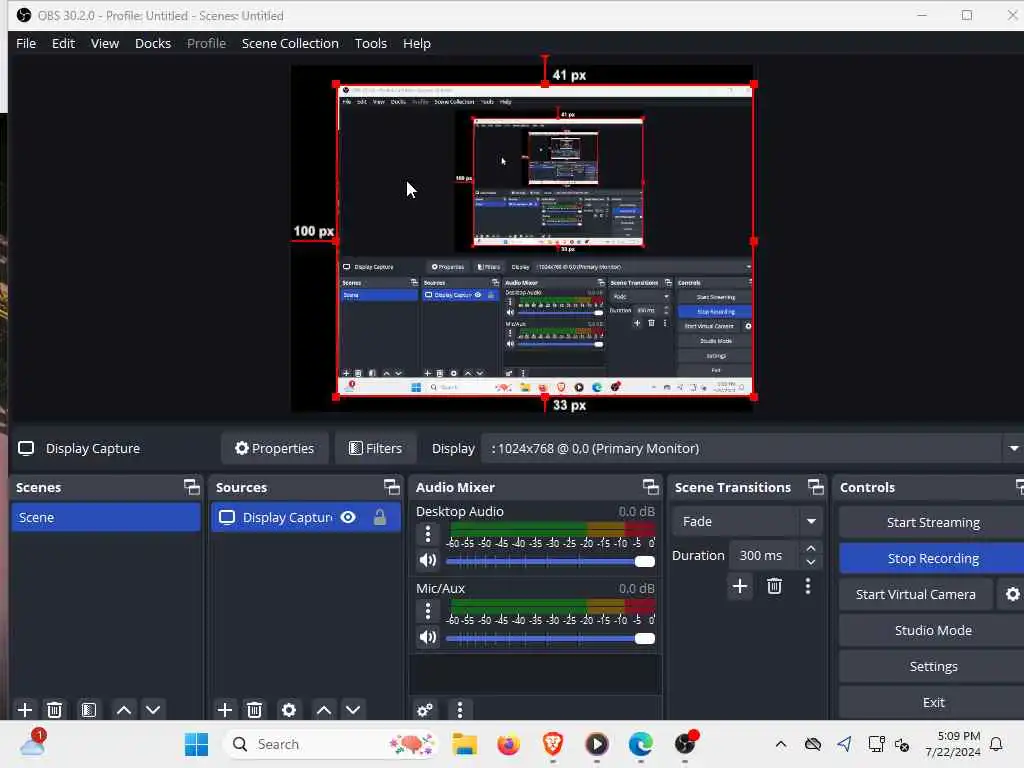Move source down in Sources panel

click(x=353, y=709)
